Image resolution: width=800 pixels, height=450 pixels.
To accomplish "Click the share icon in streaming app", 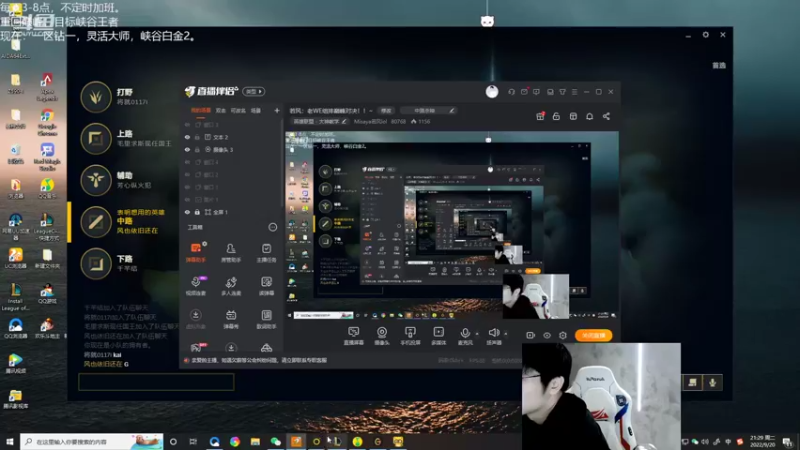I will (x=606, y=116).
